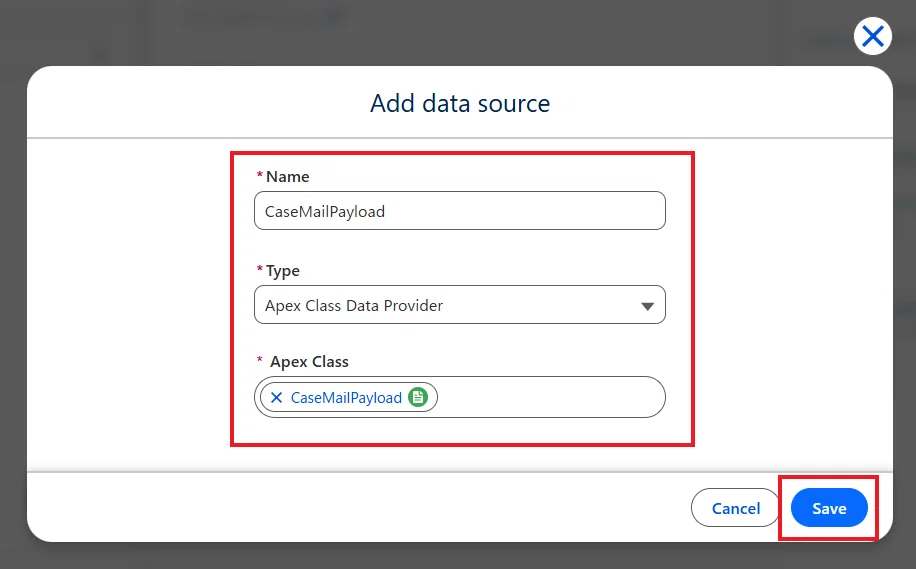916x569 pixels.
Task: Save the data source
Action: (829, 508)
